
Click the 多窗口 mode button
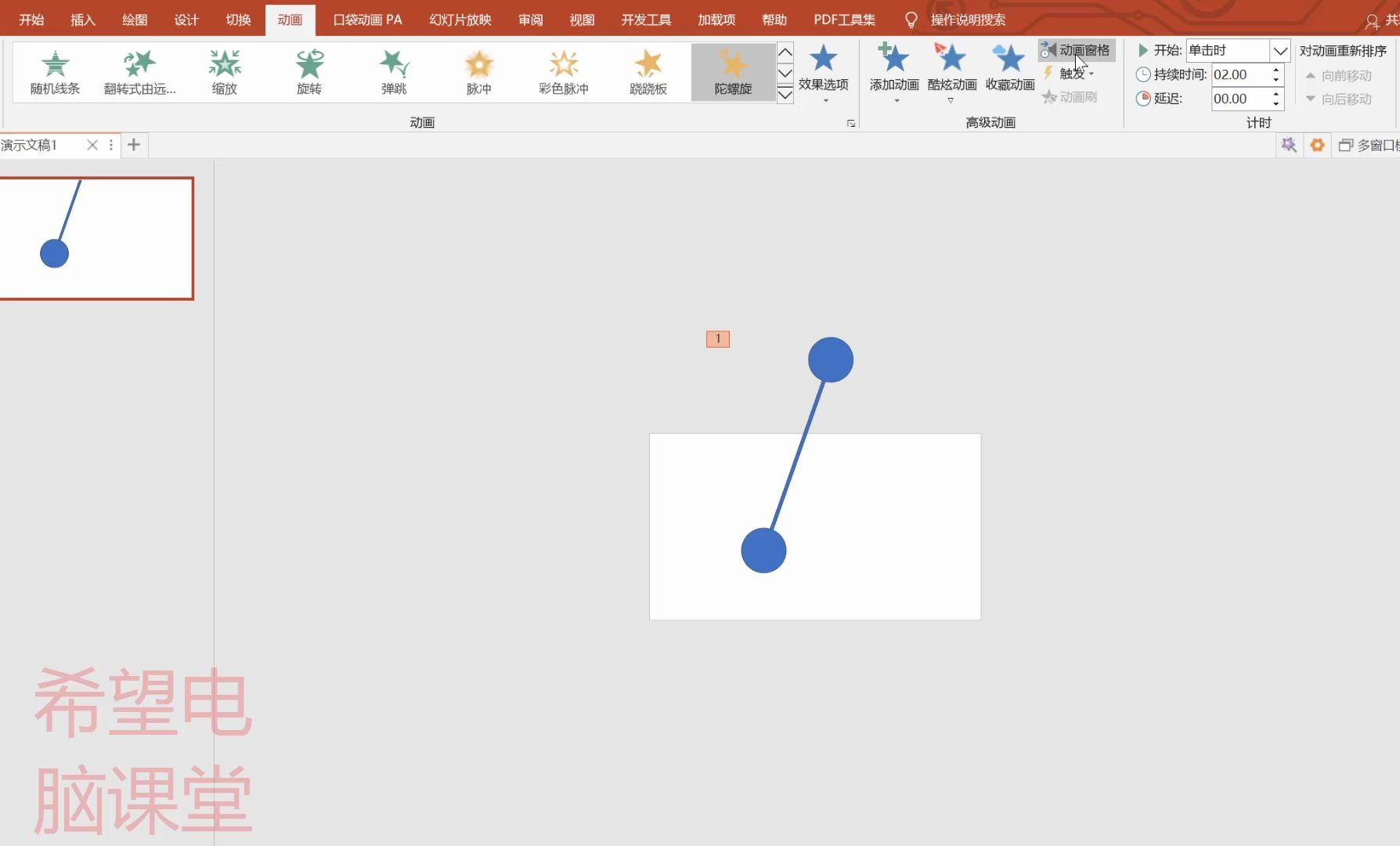[x=1369, y=145]
